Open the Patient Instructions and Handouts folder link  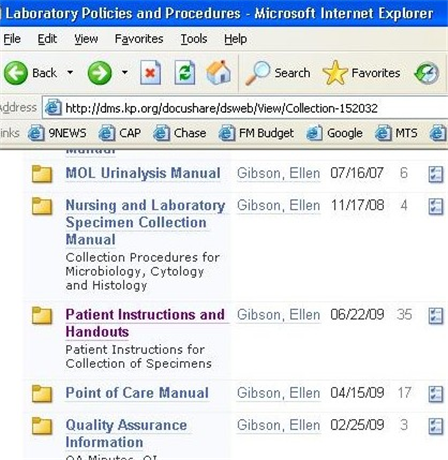click(145, 323)
